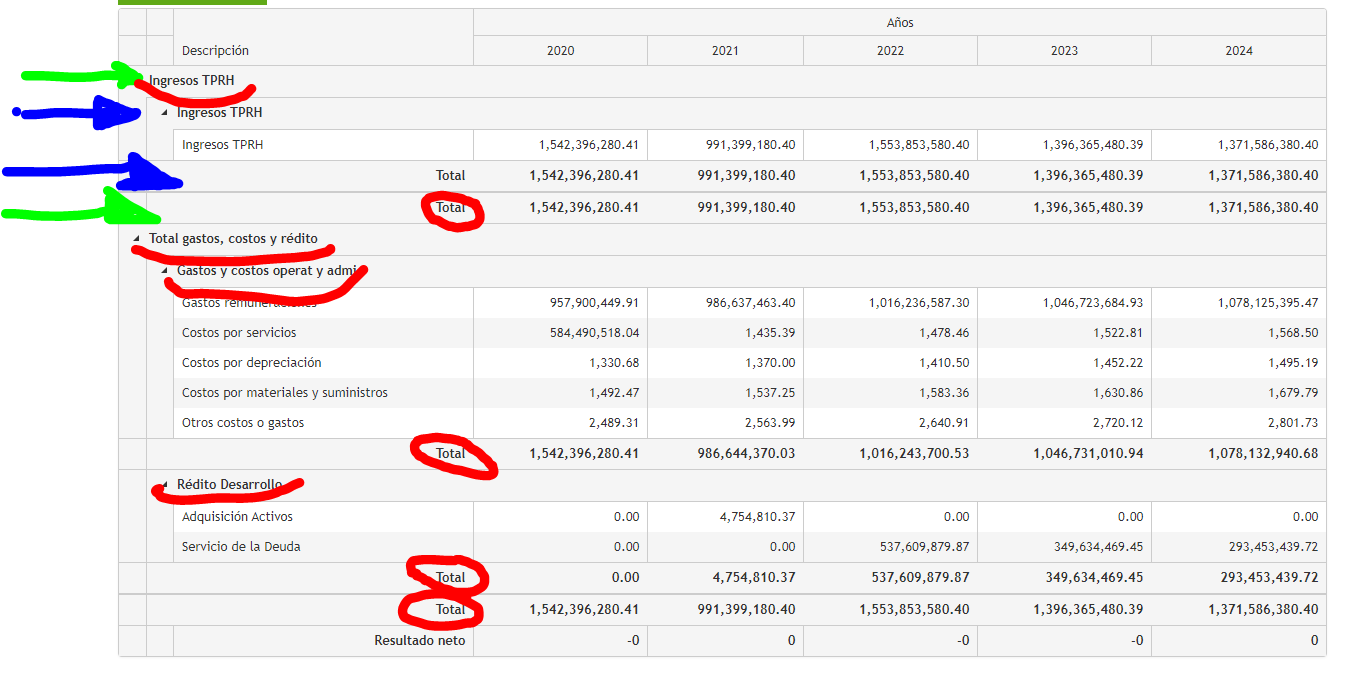Select the 2024 year column header
Screen dimensions: 1351x674
click(1238, 51)
